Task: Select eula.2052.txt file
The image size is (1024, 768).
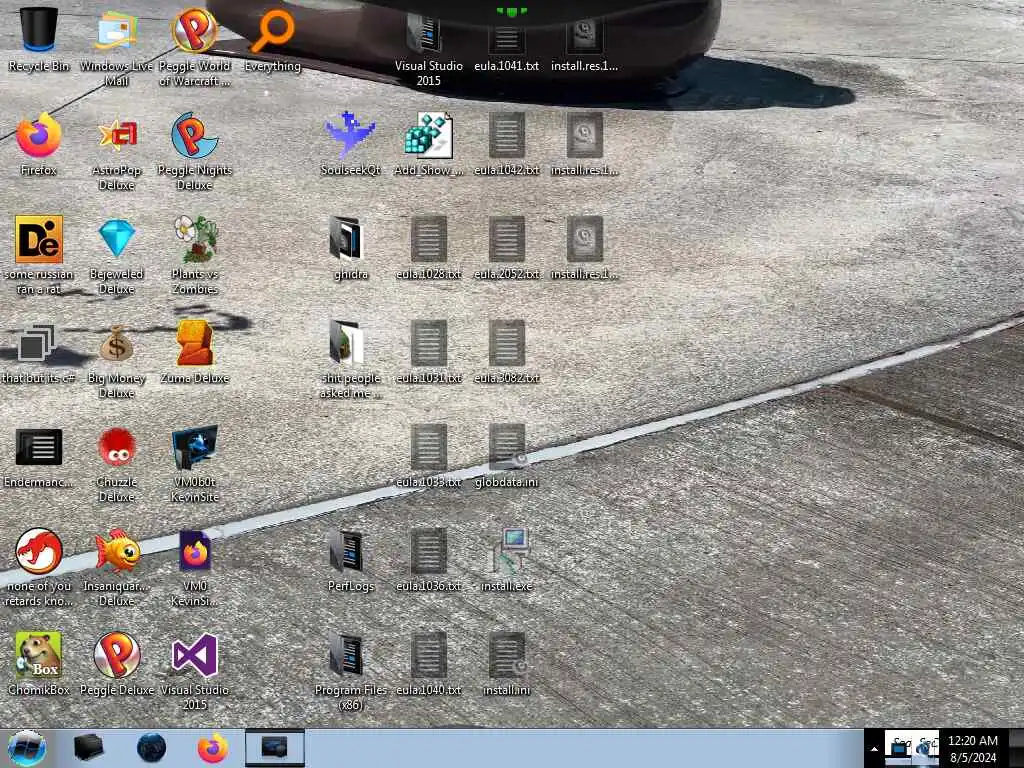Action: [x=507, y=248]
